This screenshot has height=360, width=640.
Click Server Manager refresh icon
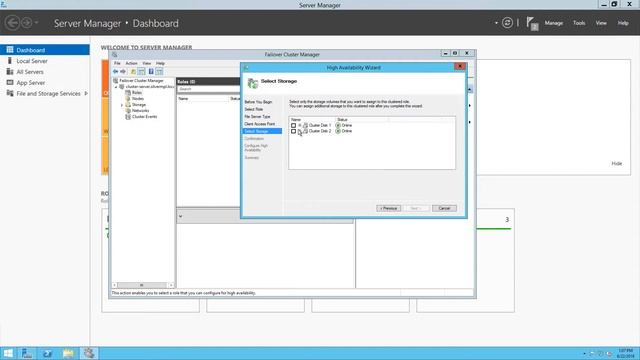pos(507,23)
